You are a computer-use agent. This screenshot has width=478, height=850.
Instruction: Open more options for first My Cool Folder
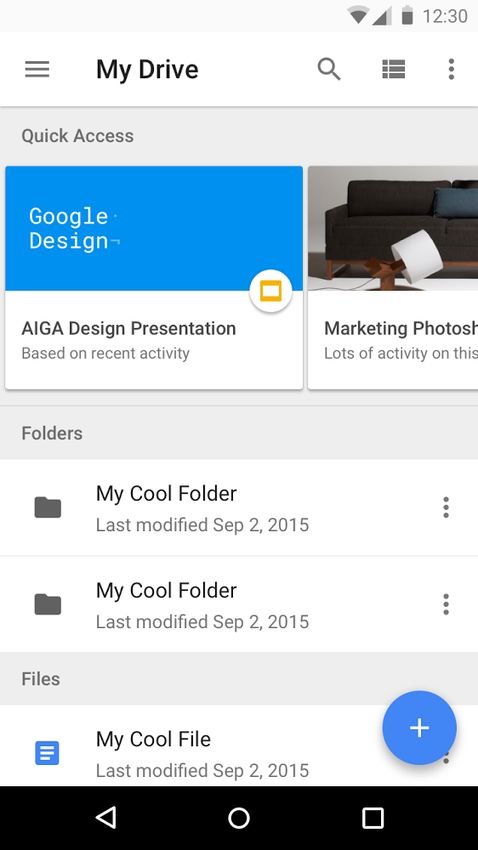(x=445, y=507)
